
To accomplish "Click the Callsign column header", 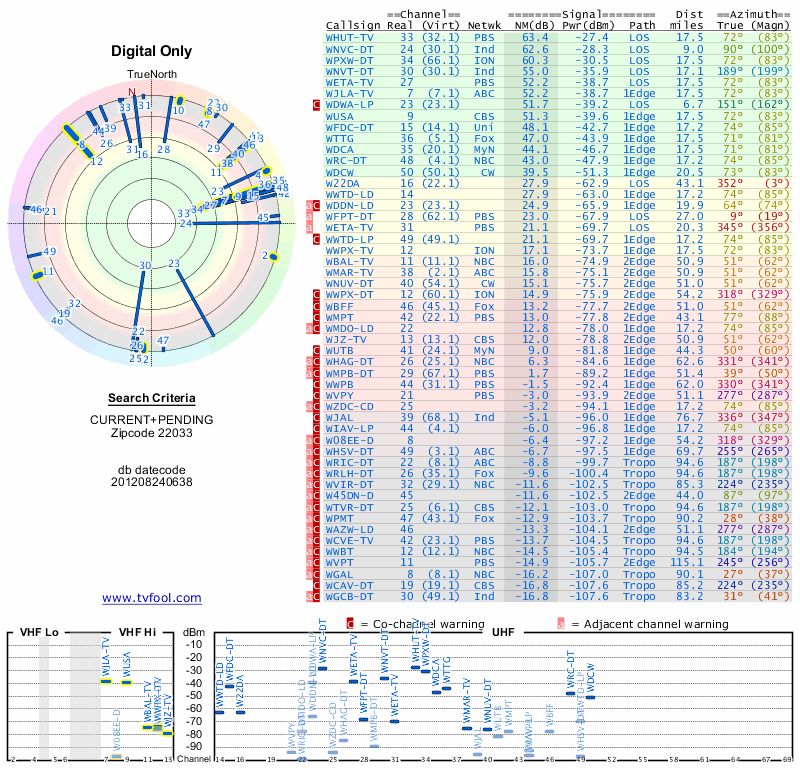I will 353,26.
